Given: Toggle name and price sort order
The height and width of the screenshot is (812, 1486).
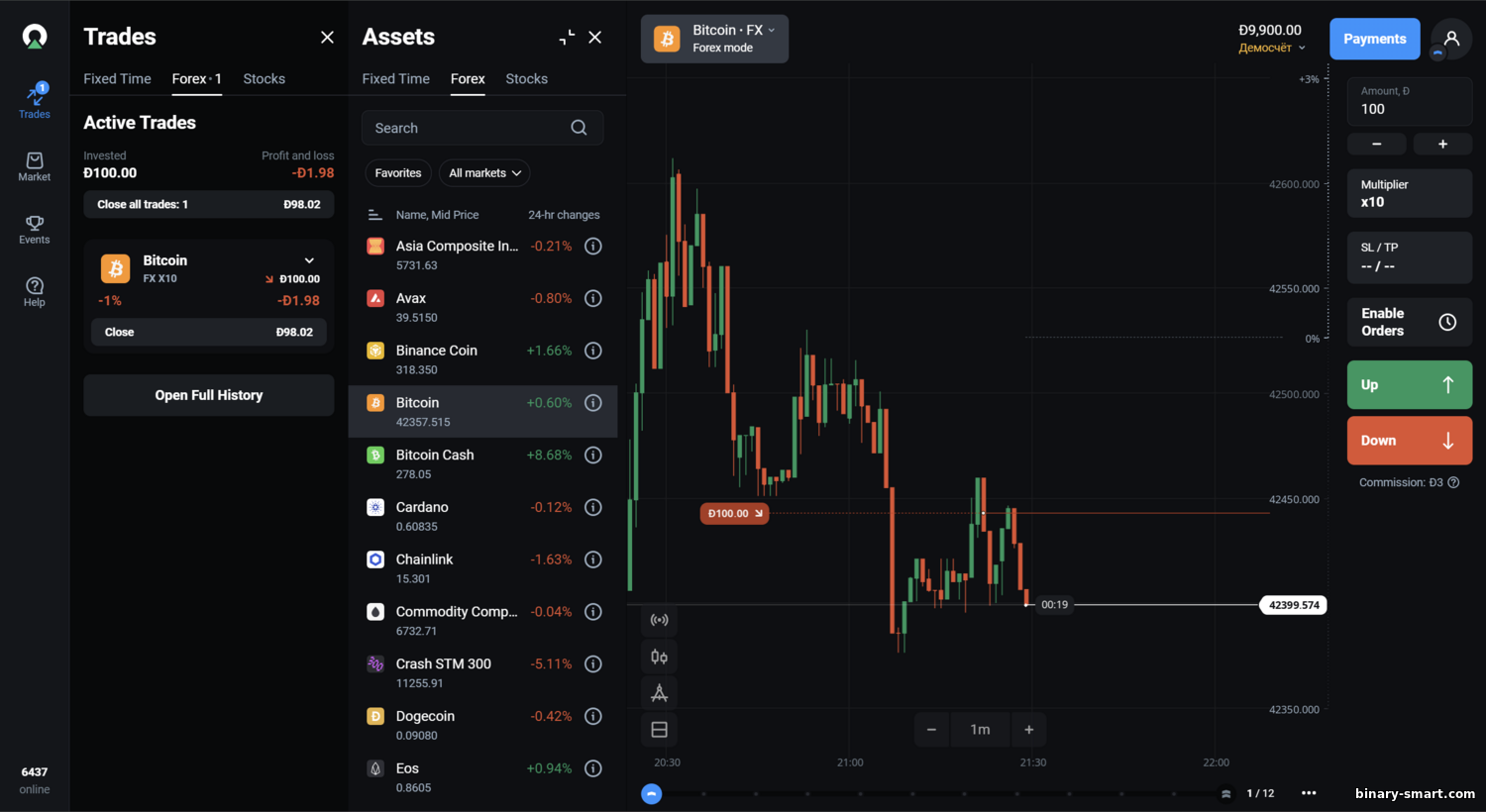Looking at the screenshot, I should click(x=375, y=215).
